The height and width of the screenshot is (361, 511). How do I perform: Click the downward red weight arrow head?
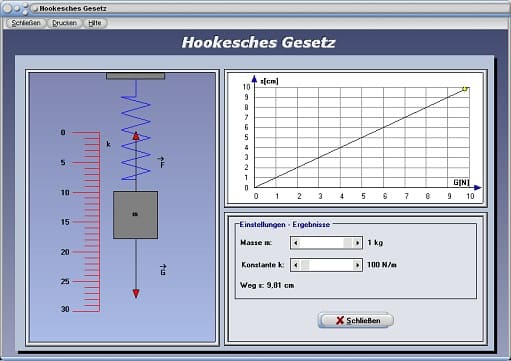click(136, 293)
